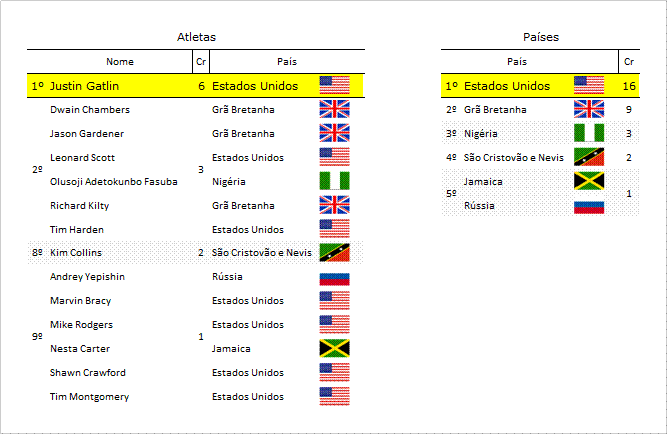Select the Cr header in Atletas table

(201, 62)
